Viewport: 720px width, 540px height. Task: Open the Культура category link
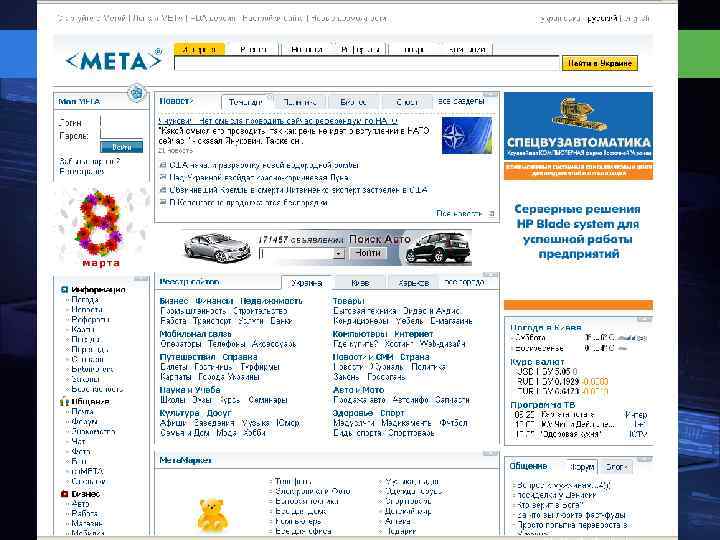point(179,413)
